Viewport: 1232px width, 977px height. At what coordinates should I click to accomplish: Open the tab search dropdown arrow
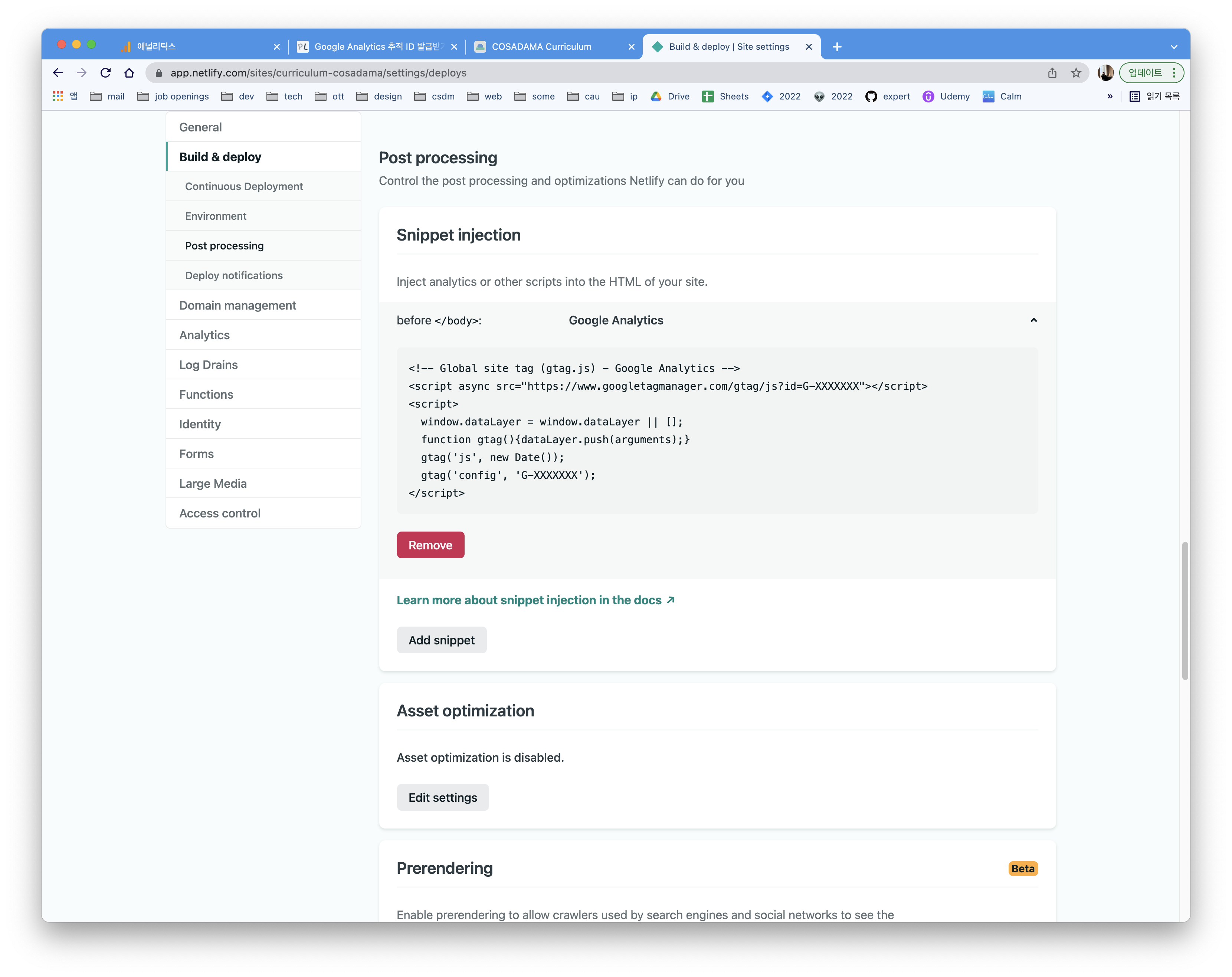[1174, 47]
